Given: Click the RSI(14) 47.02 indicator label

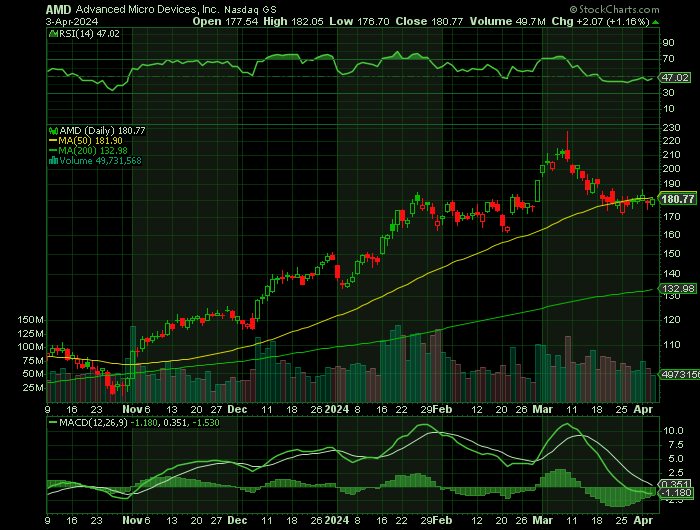Looking at the screenshot, I should [89, 34].
